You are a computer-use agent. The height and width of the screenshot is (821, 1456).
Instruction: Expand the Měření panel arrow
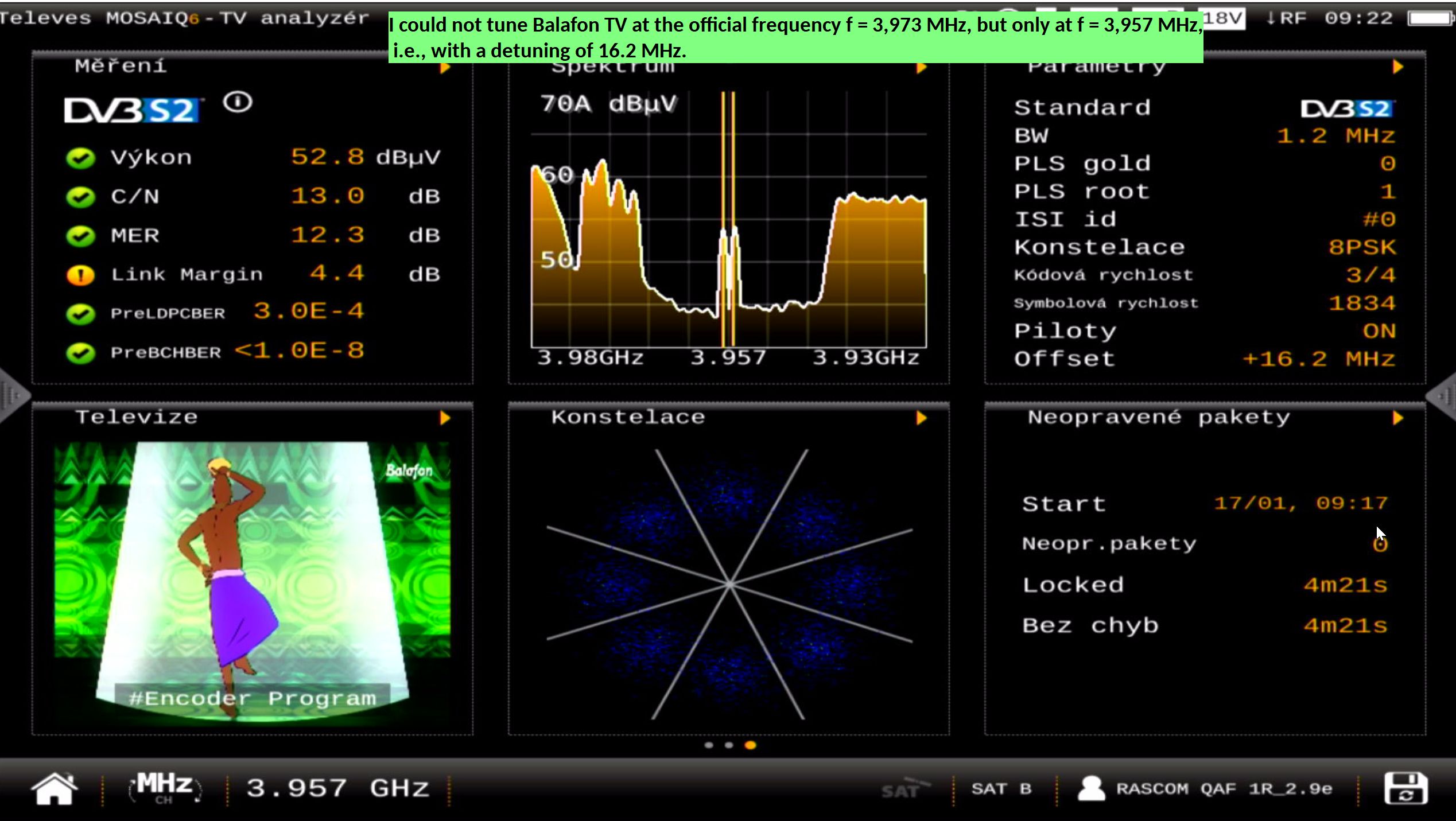(445, 68)
